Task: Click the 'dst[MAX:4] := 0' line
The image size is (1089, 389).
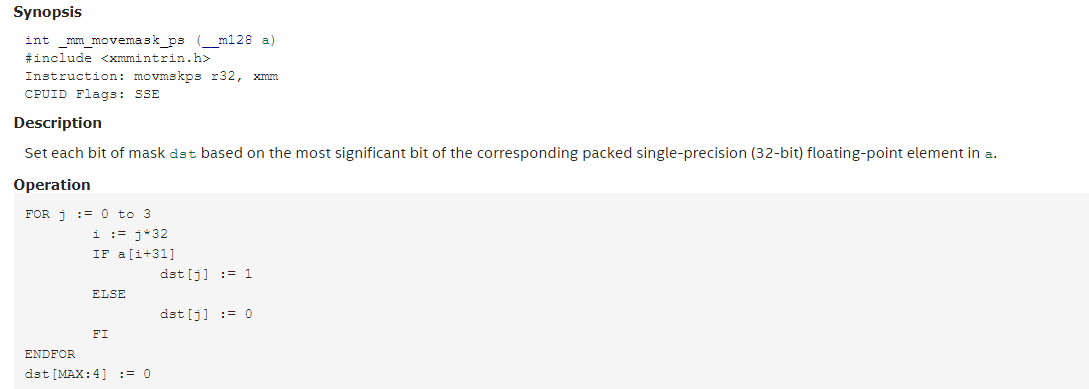Action: (x=88, y=374)
